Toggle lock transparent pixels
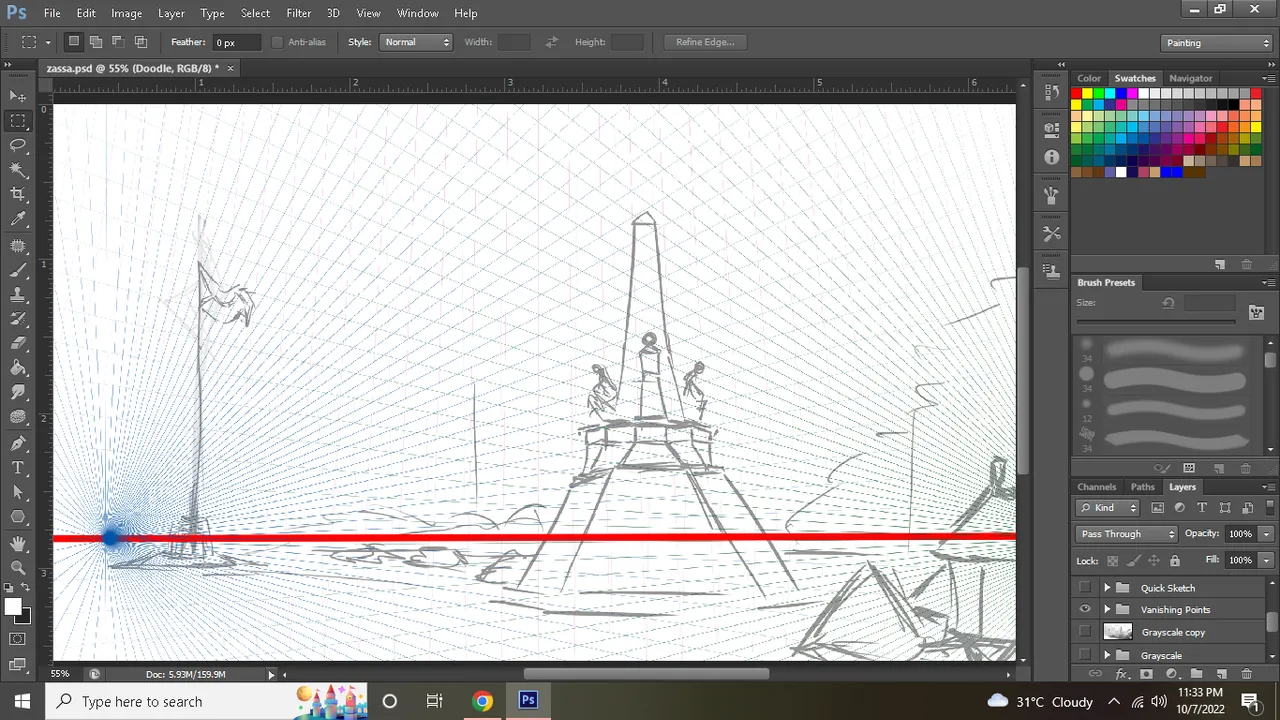Viewport: 1280px width, 720px height. (x=1113, y=561)
